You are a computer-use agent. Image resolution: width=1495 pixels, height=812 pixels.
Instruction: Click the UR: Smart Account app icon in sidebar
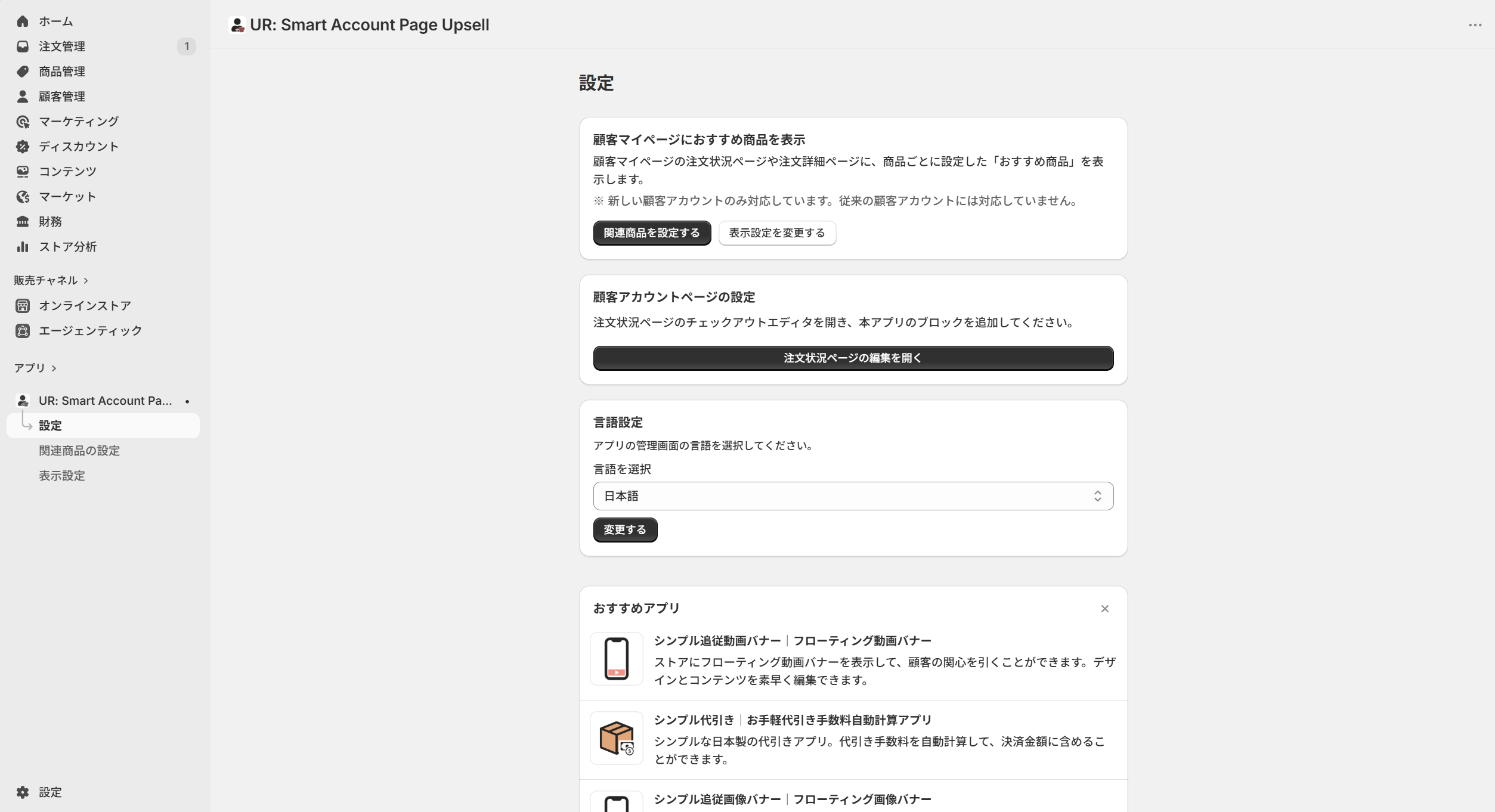point(23,401)
